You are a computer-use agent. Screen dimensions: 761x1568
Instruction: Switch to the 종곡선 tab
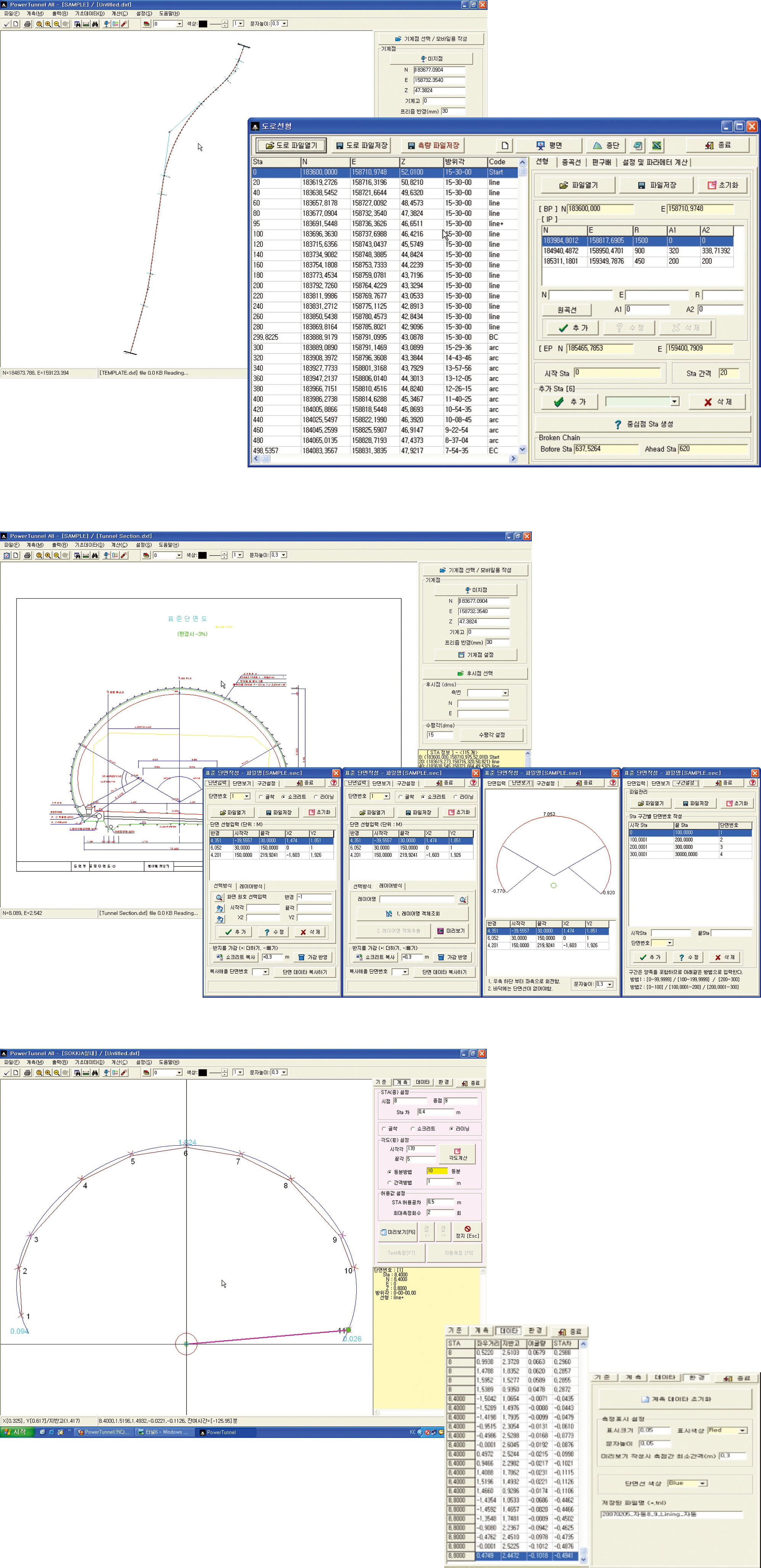coord(571,163)
